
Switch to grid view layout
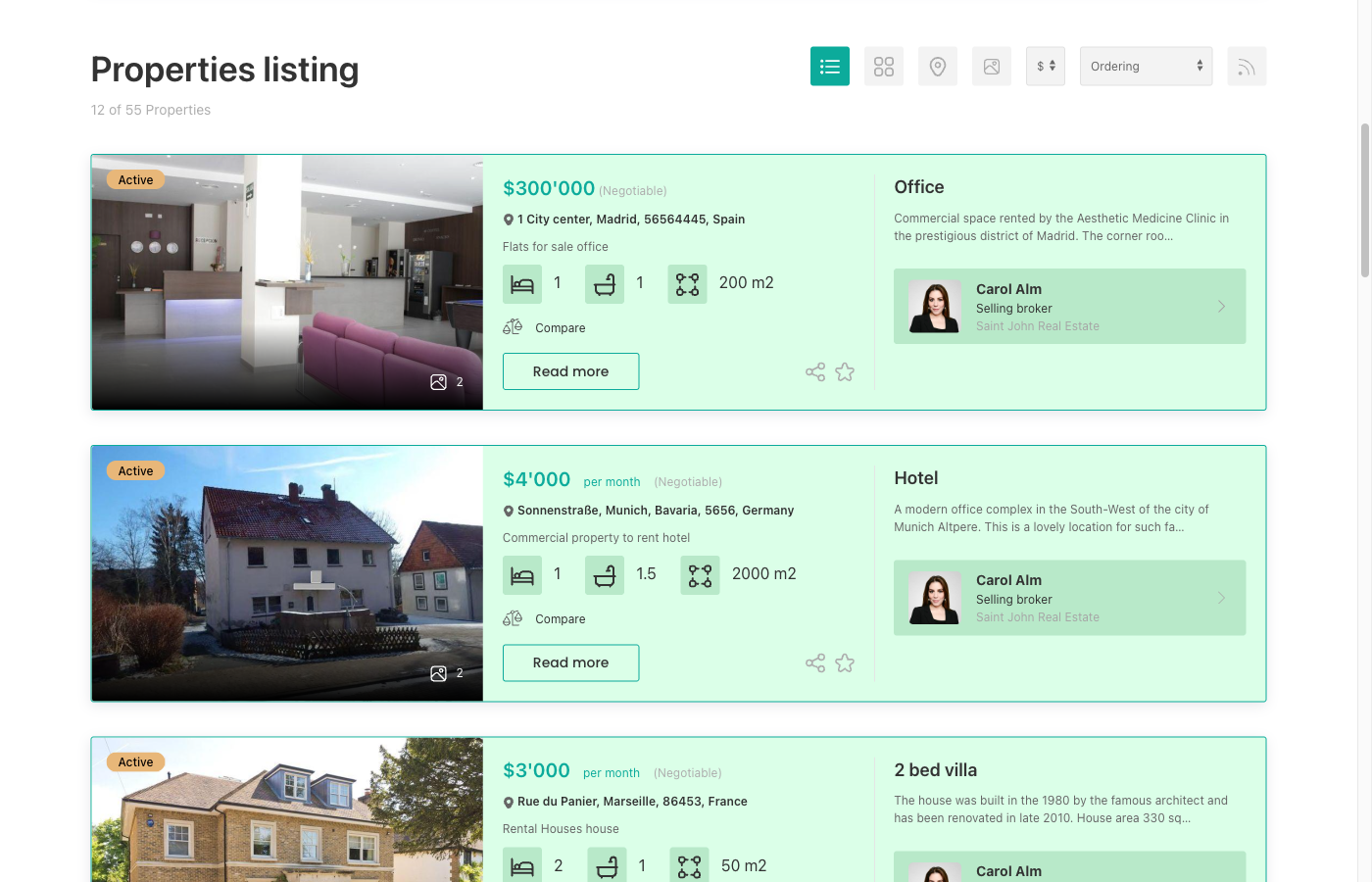pos(883,66)
